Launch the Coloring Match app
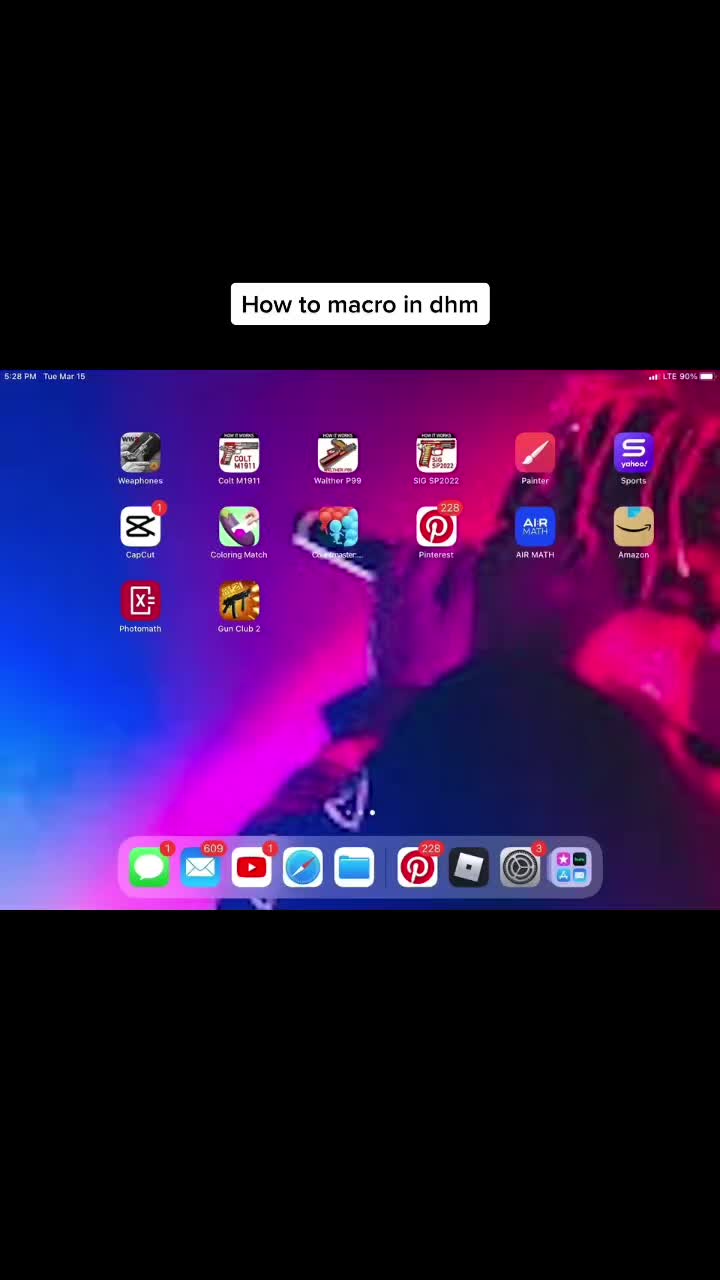The height and width of the screenshot is (1280, 720). (x=239, y=527)
